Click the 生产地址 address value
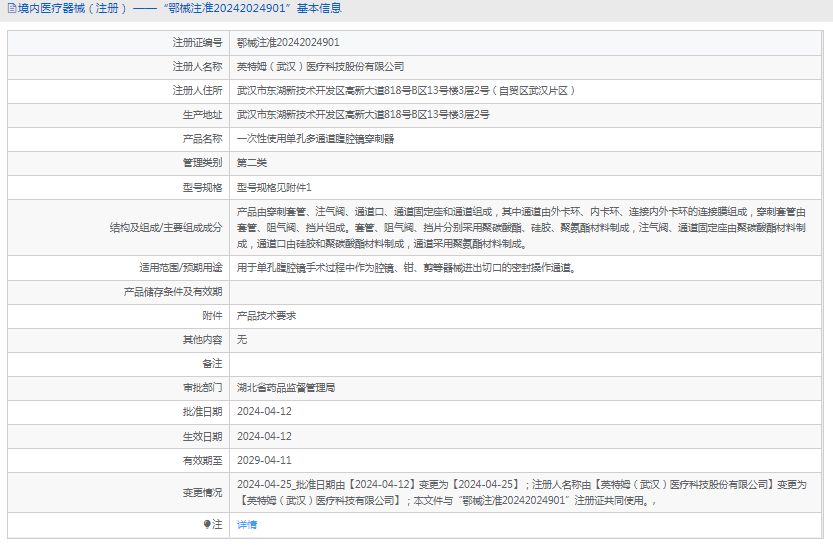Image resolution: width=833 pixels, height=545 pixels. tap(363, 115)
